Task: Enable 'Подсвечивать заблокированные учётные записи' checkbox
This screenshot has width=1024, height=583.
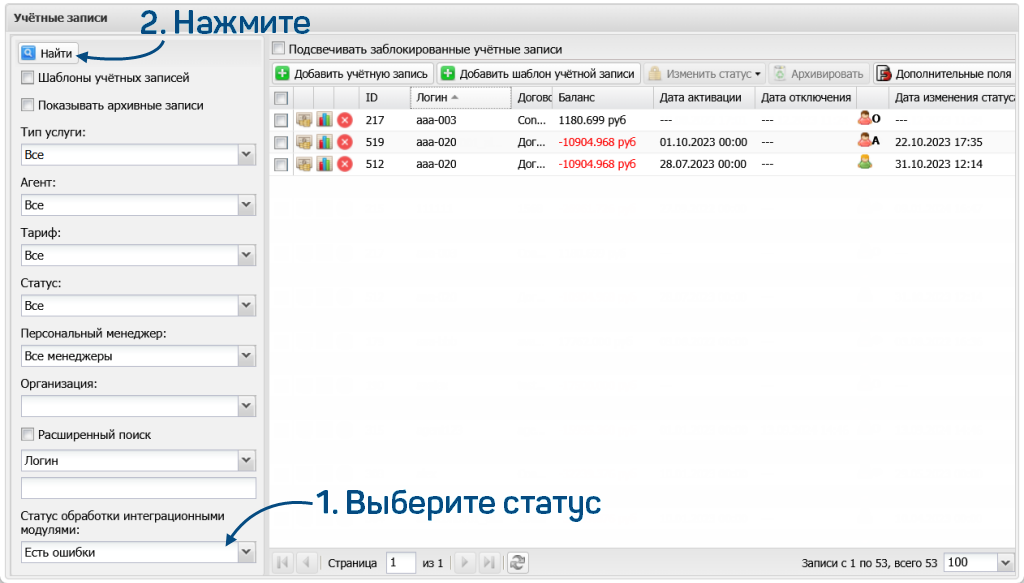Action: coord(279,48)
